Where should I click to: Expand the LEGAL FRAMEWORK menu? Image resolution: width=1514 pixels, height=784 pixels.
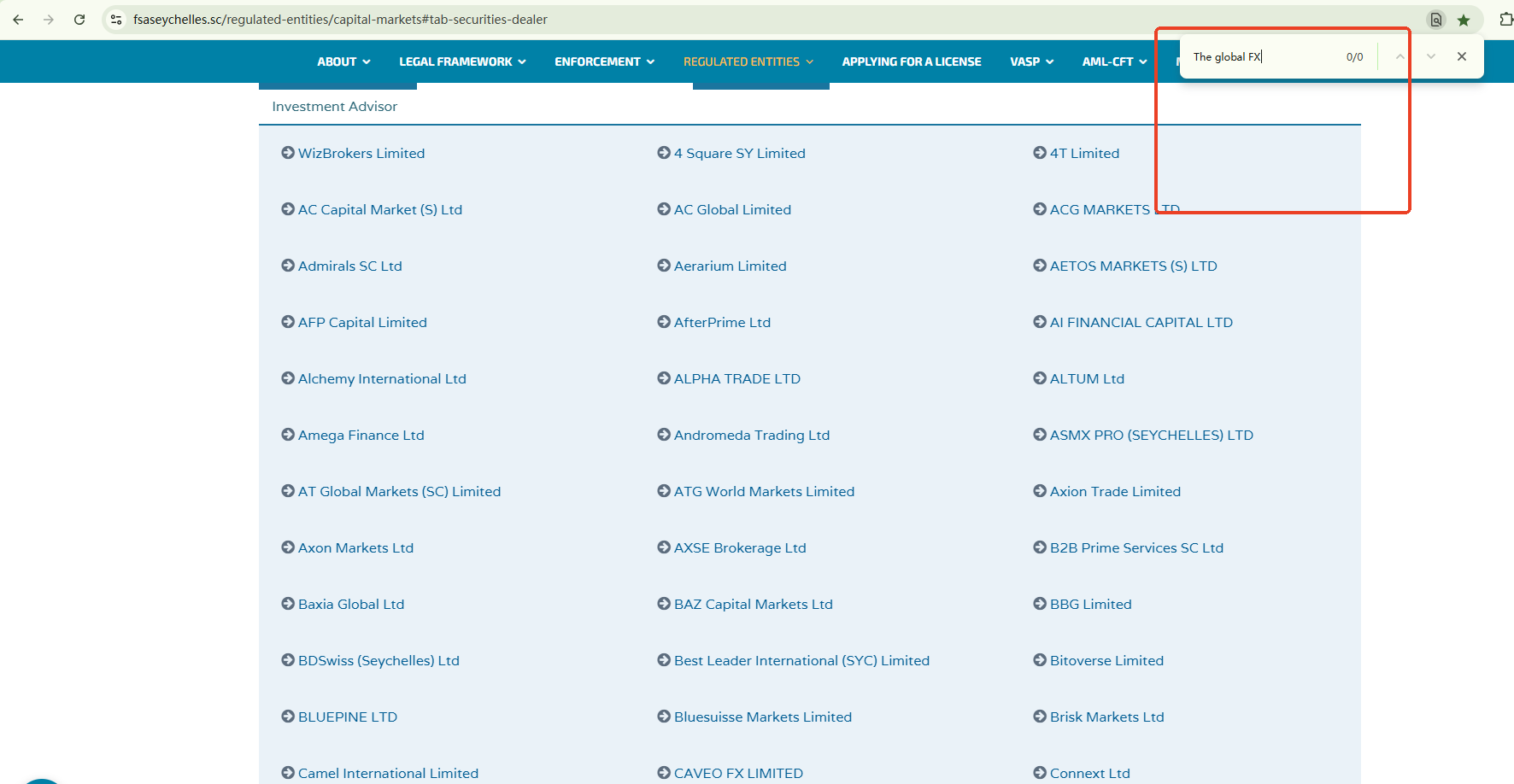click(x=462, y=61)
